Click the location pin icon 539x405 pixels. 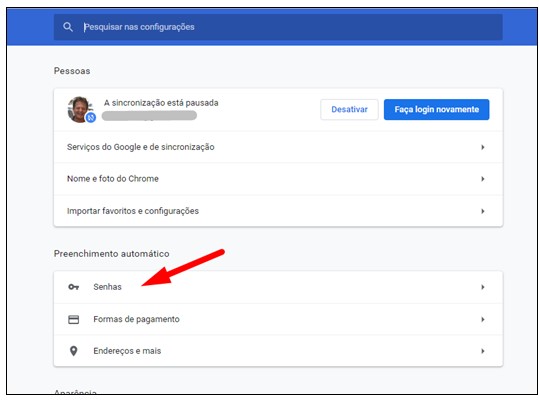[x=73, y=351]
